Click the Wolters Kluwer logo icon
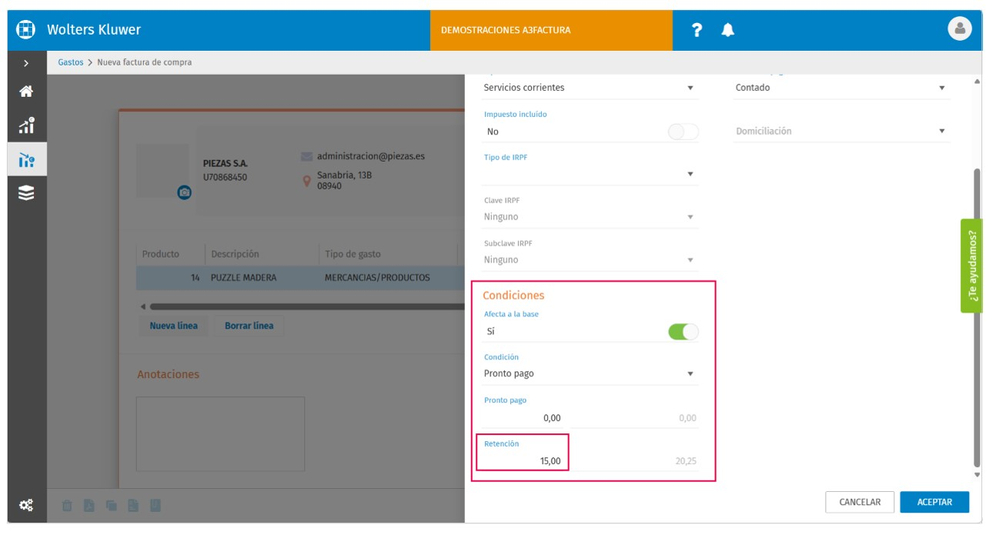 click(26, 30)
